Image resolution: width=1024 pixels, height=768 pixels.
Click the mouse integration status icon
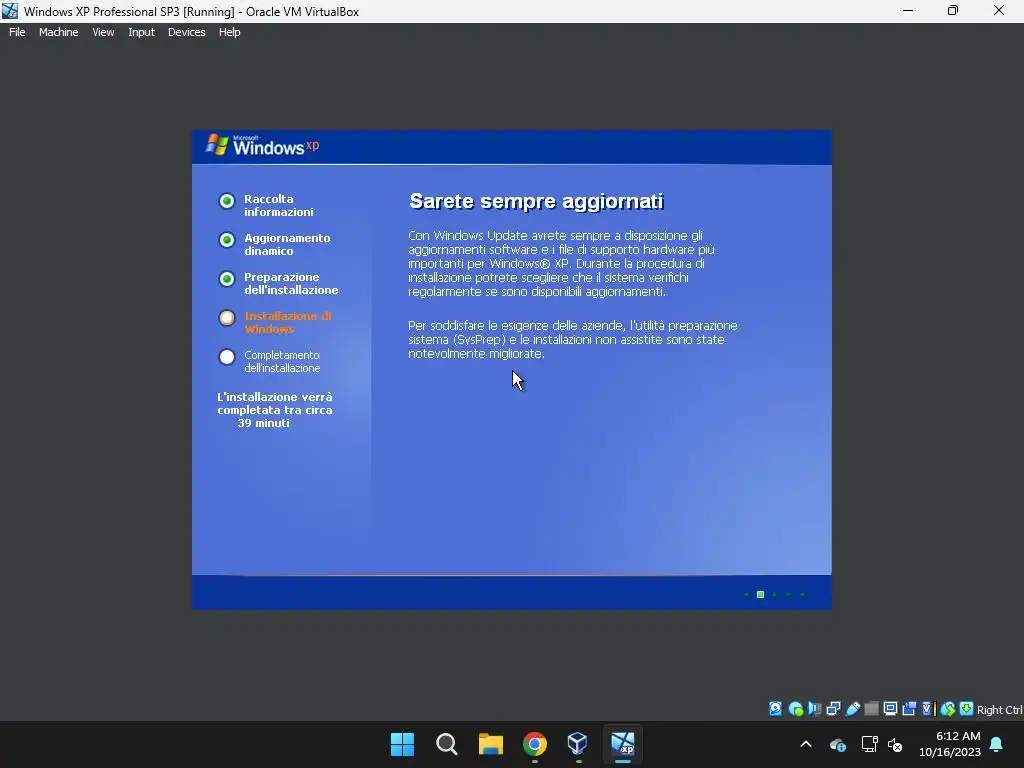coord(948,709)
